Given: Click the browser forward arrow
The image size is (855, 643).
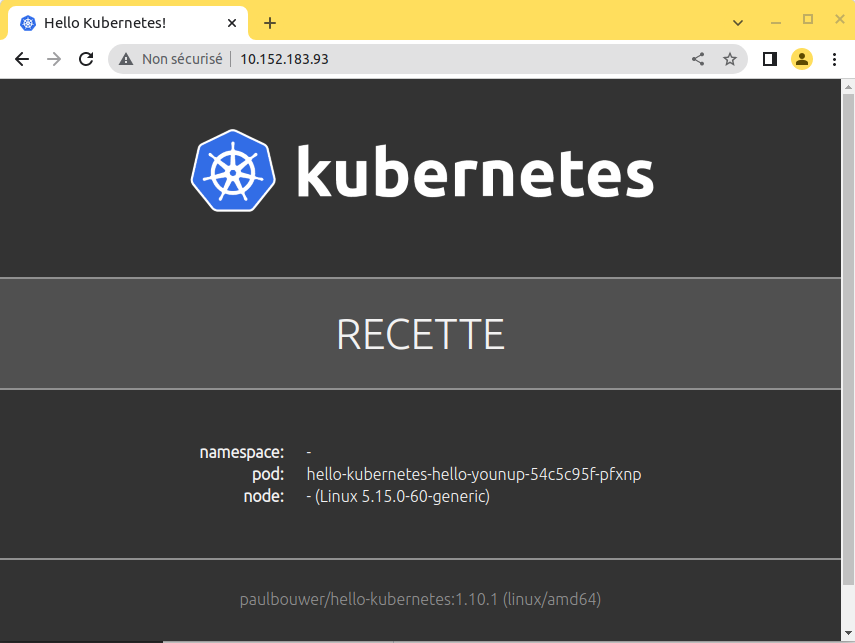Looking at the screenshot, I should tap(54, 59).
